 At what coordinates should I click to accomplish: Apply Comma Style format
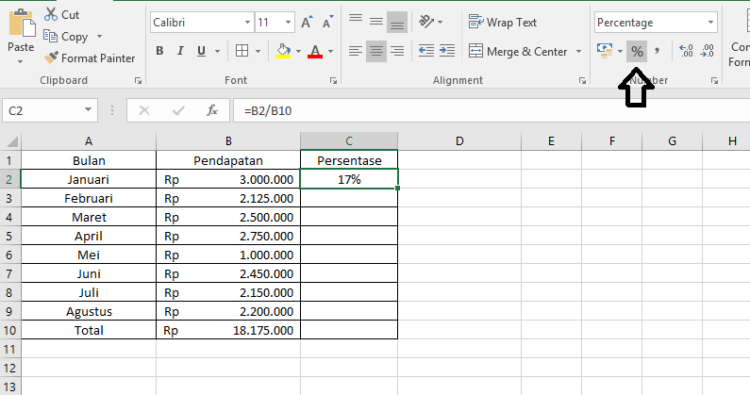tap(658, 51)
